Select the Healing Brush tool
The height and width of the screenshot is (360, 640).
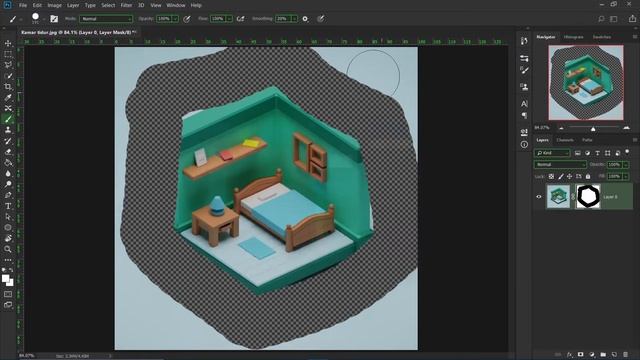[x=8, y=108]
